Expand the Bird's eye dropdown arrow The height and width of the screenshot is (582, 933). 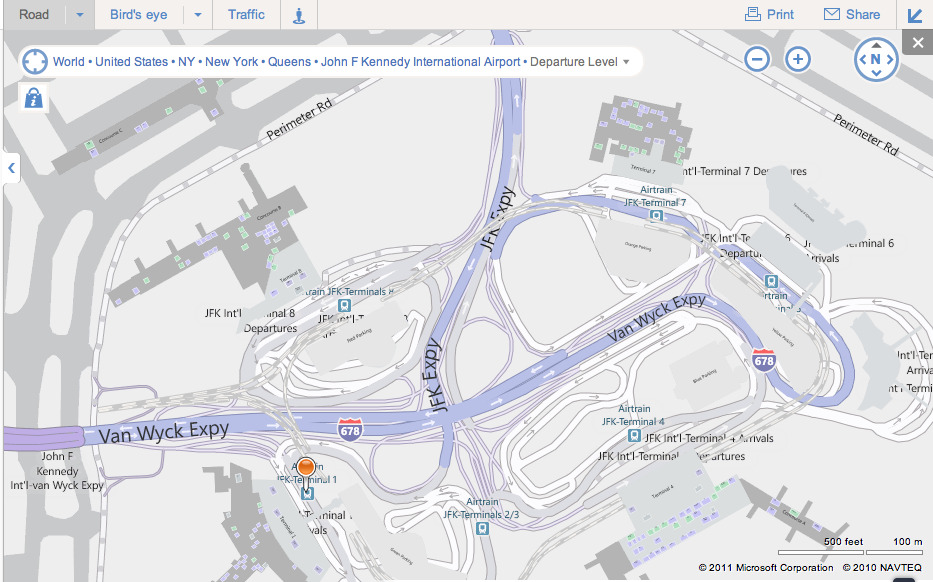pos(198,15)
